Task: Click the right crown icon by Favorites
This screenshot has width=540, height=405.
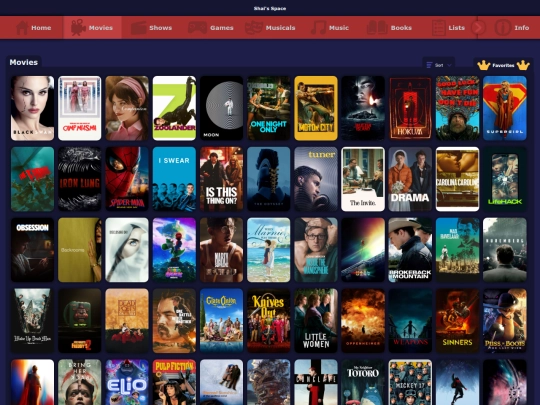Action: click(x=523, y=65)
